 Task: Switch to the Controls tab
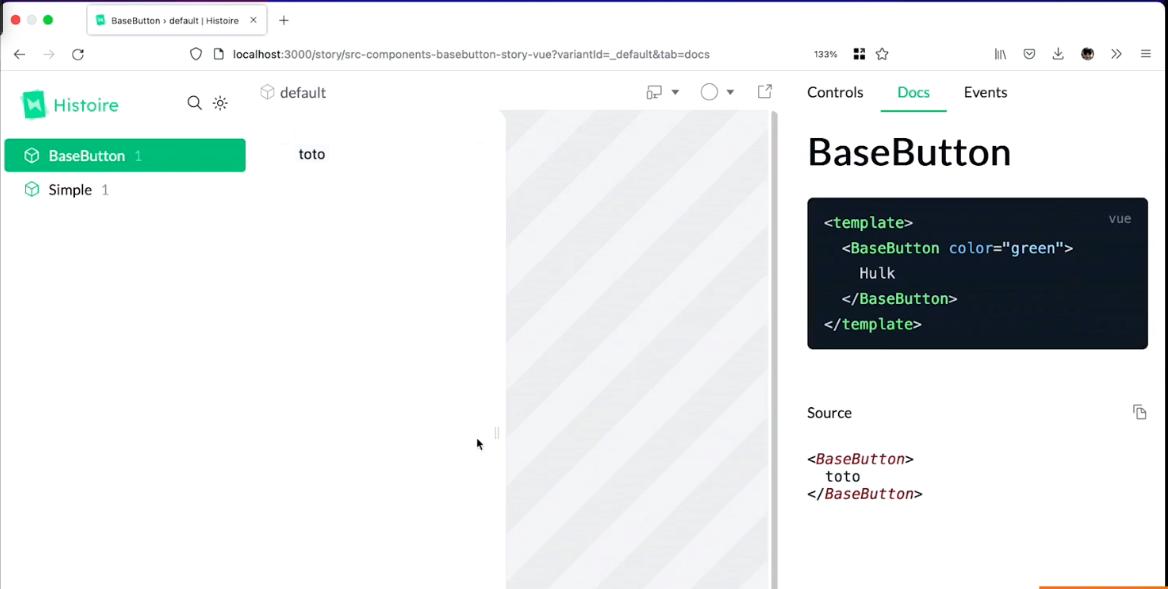pos(835,92)
